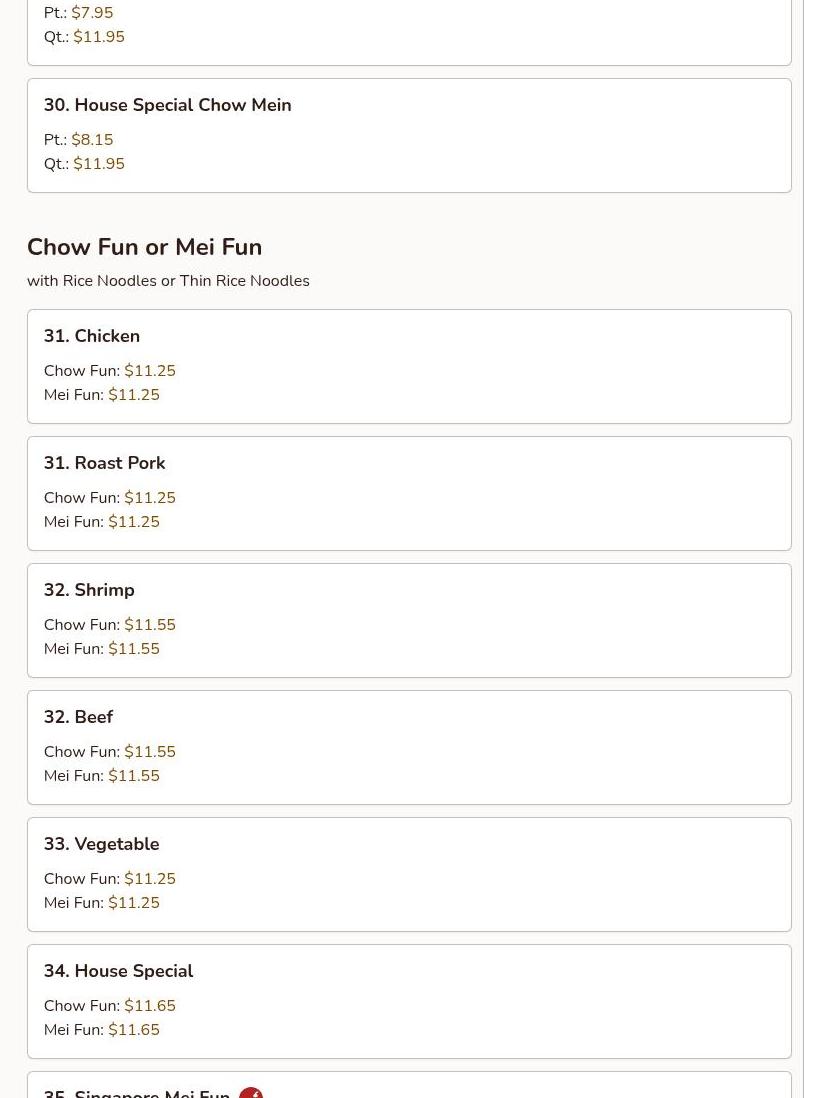Viewport: 824px width, 1098px height.
Task: Select the 31. Chicken menu item title
Action: (91, 336)
